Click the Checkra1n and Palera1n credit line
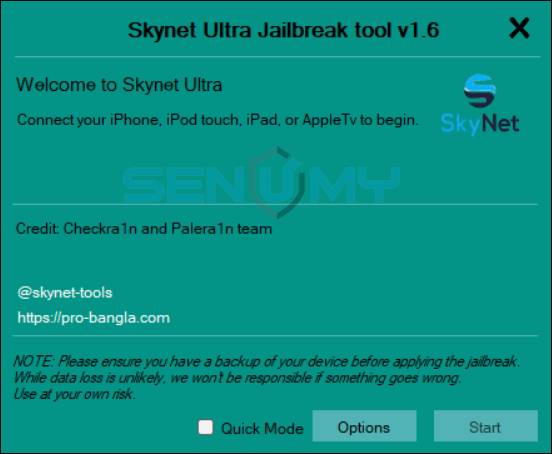The width and height of the screenshot is (552, 454). coord(144,229)
